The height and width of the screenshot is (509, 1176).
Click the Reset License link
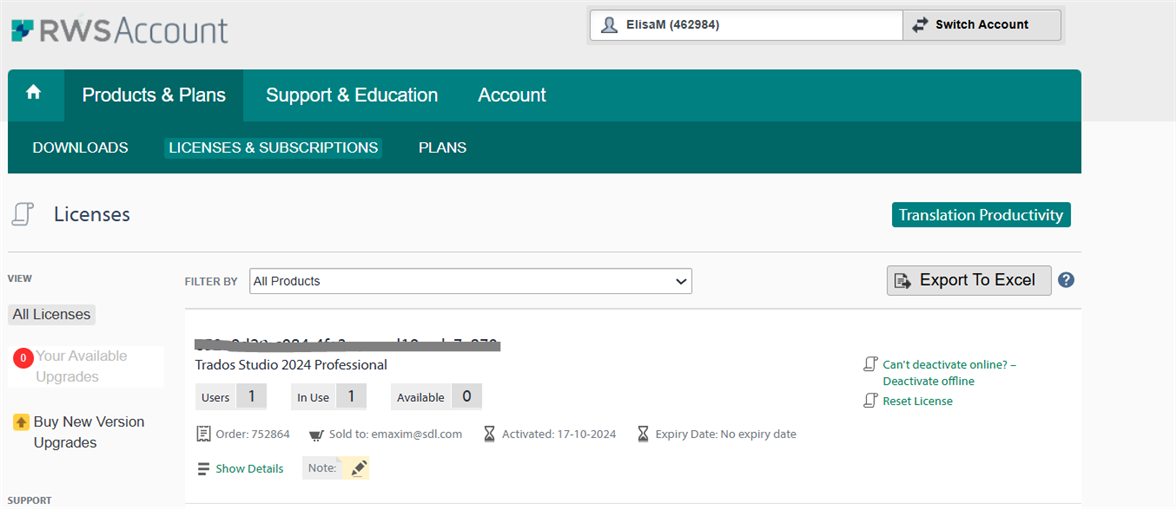[917, 401]
